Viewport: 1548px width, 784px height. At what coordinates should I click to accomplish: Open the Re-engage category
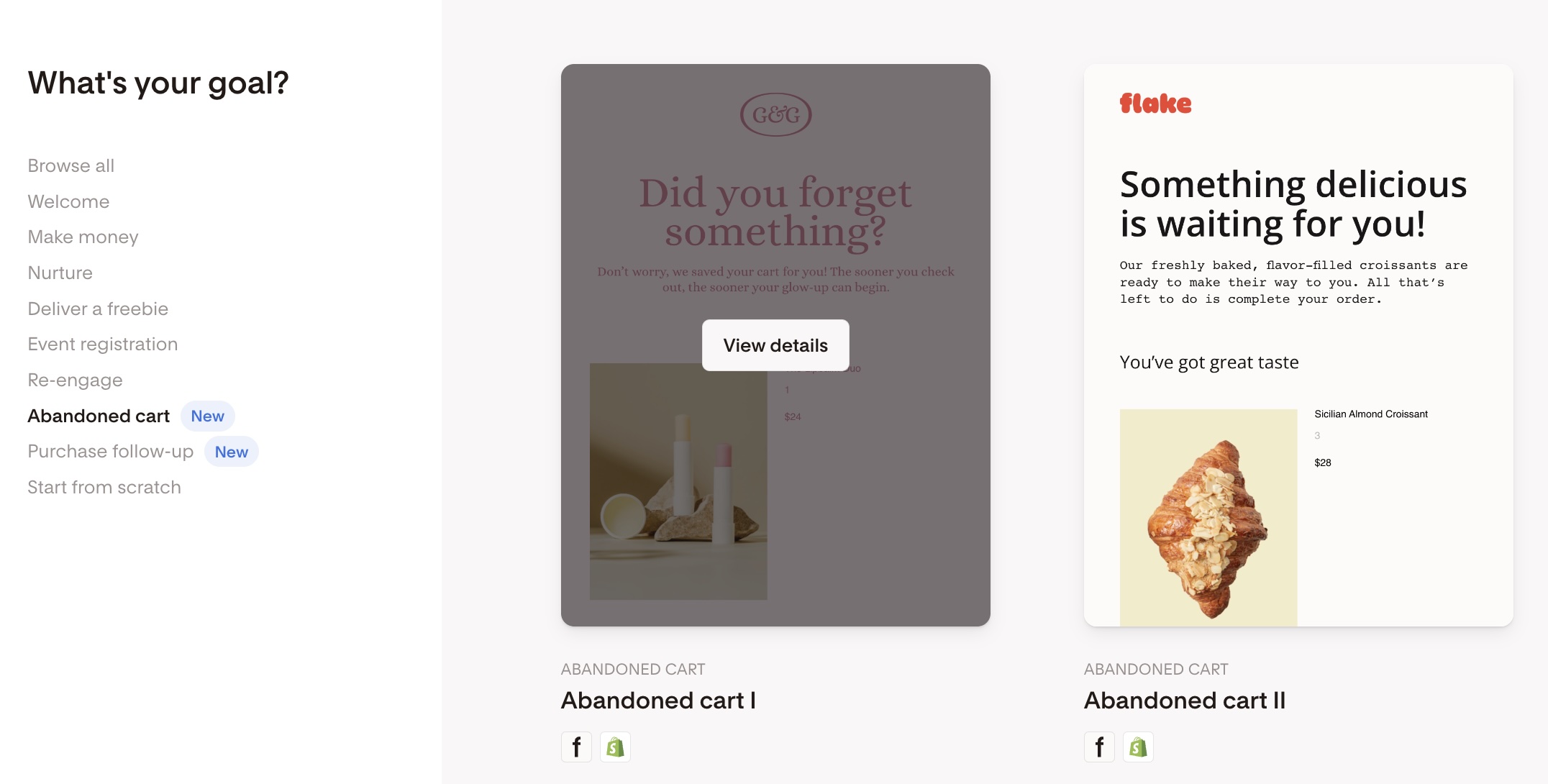(75, 380)
